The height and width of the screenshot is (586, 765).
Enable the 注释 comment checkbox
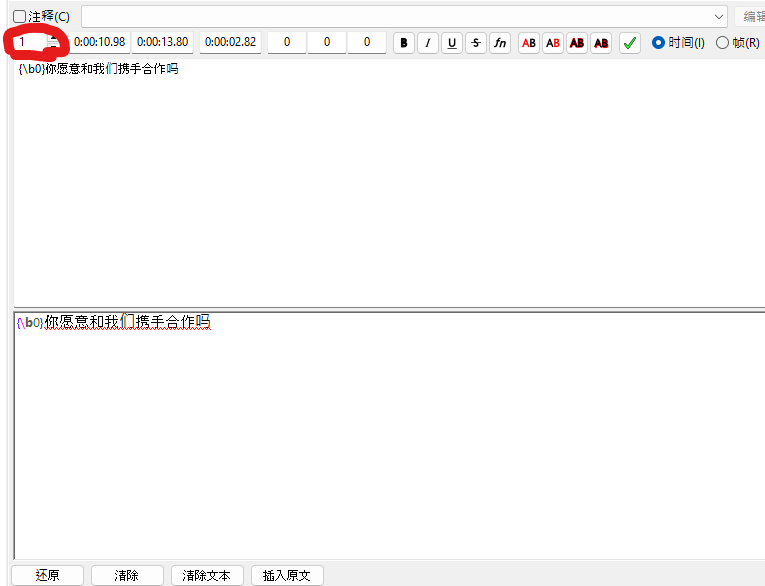20,17
